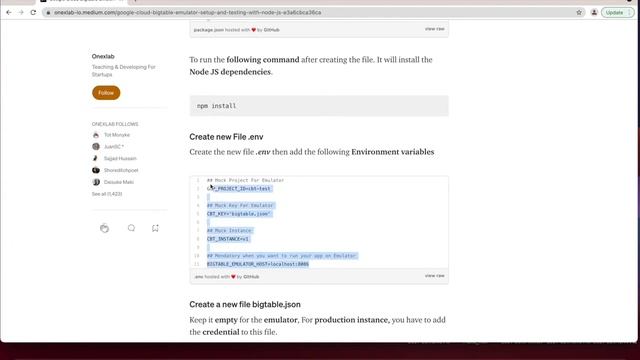
Task: Reload the page with refresh icon
Action: click(33, 13)
